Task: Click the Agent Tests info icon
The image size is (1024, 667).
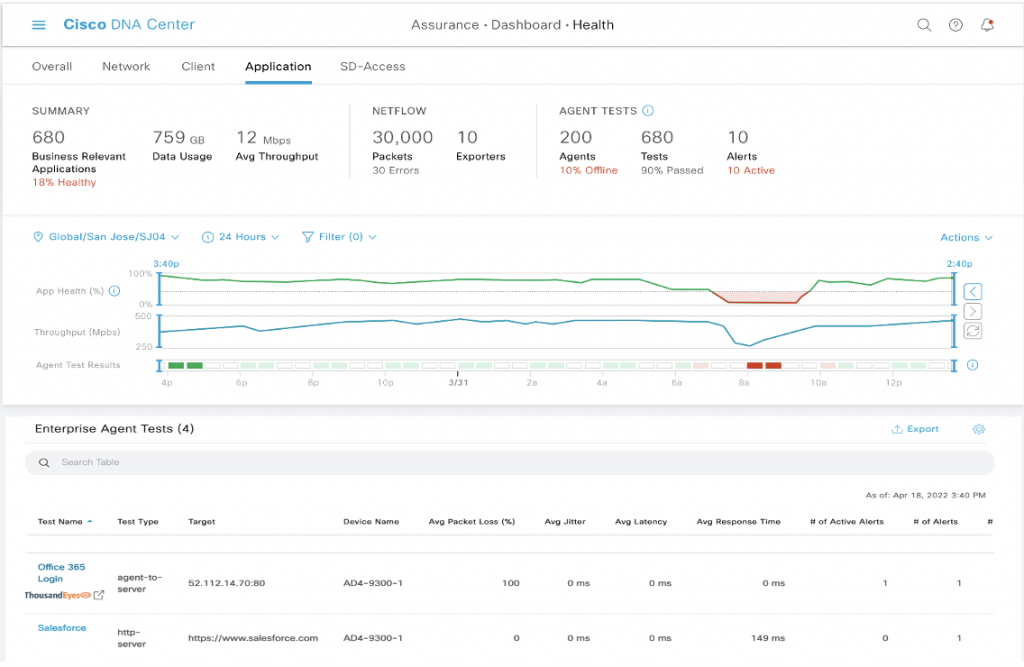Action: (648, 111)
